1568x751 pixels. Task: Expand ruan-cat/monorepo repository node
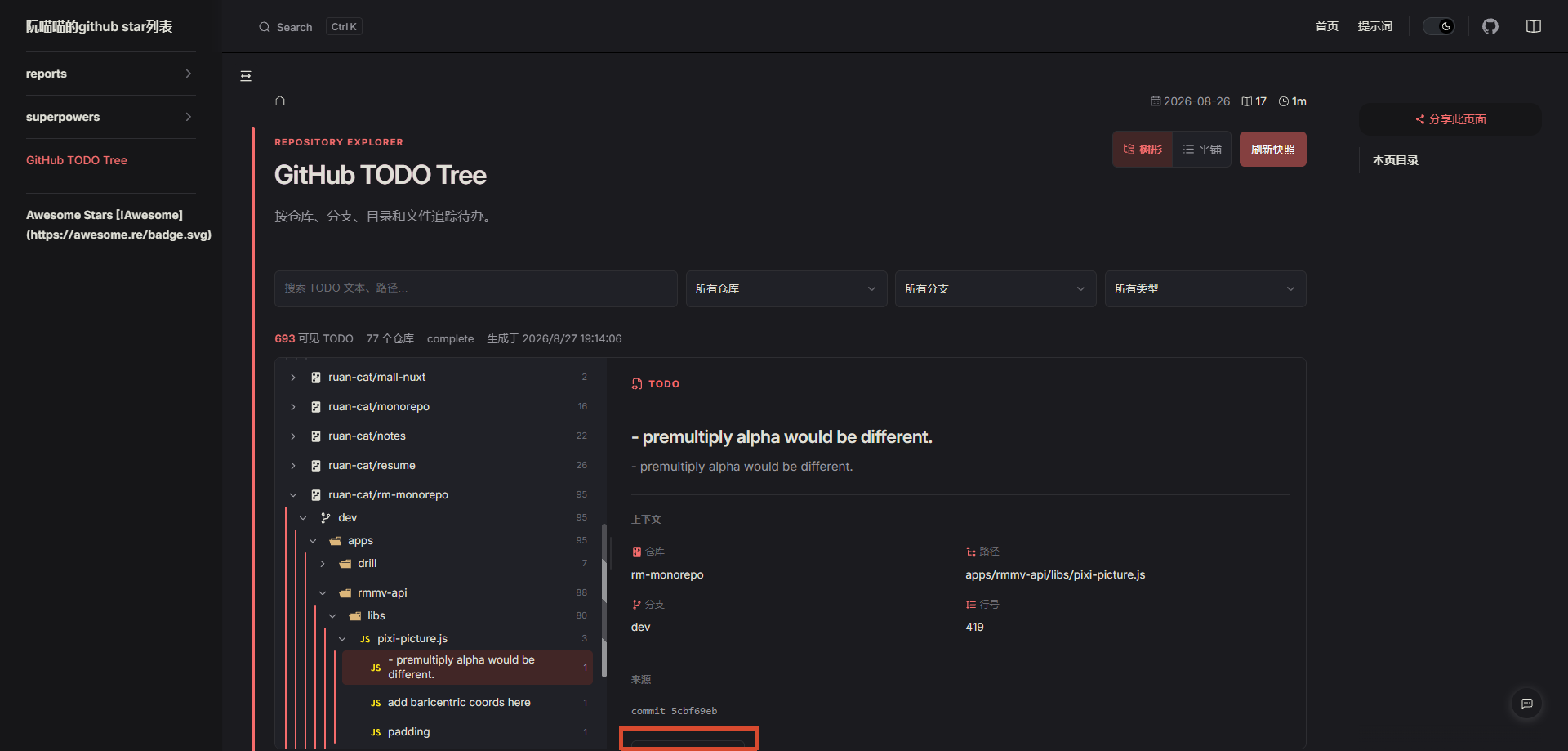tap(293, 407)
